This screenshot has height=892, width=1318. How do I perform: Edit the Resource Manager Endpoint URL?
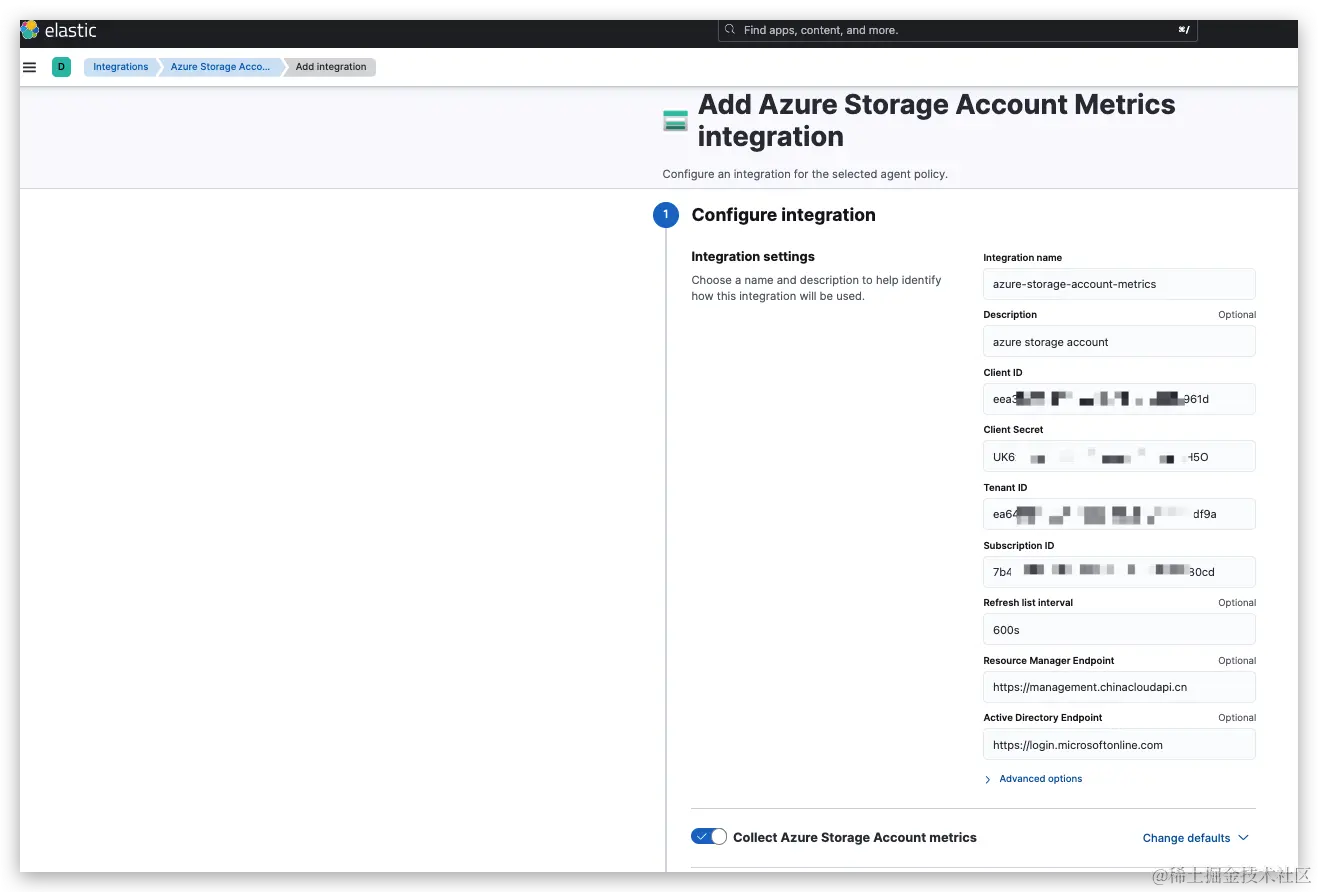tap(1118, 687)
